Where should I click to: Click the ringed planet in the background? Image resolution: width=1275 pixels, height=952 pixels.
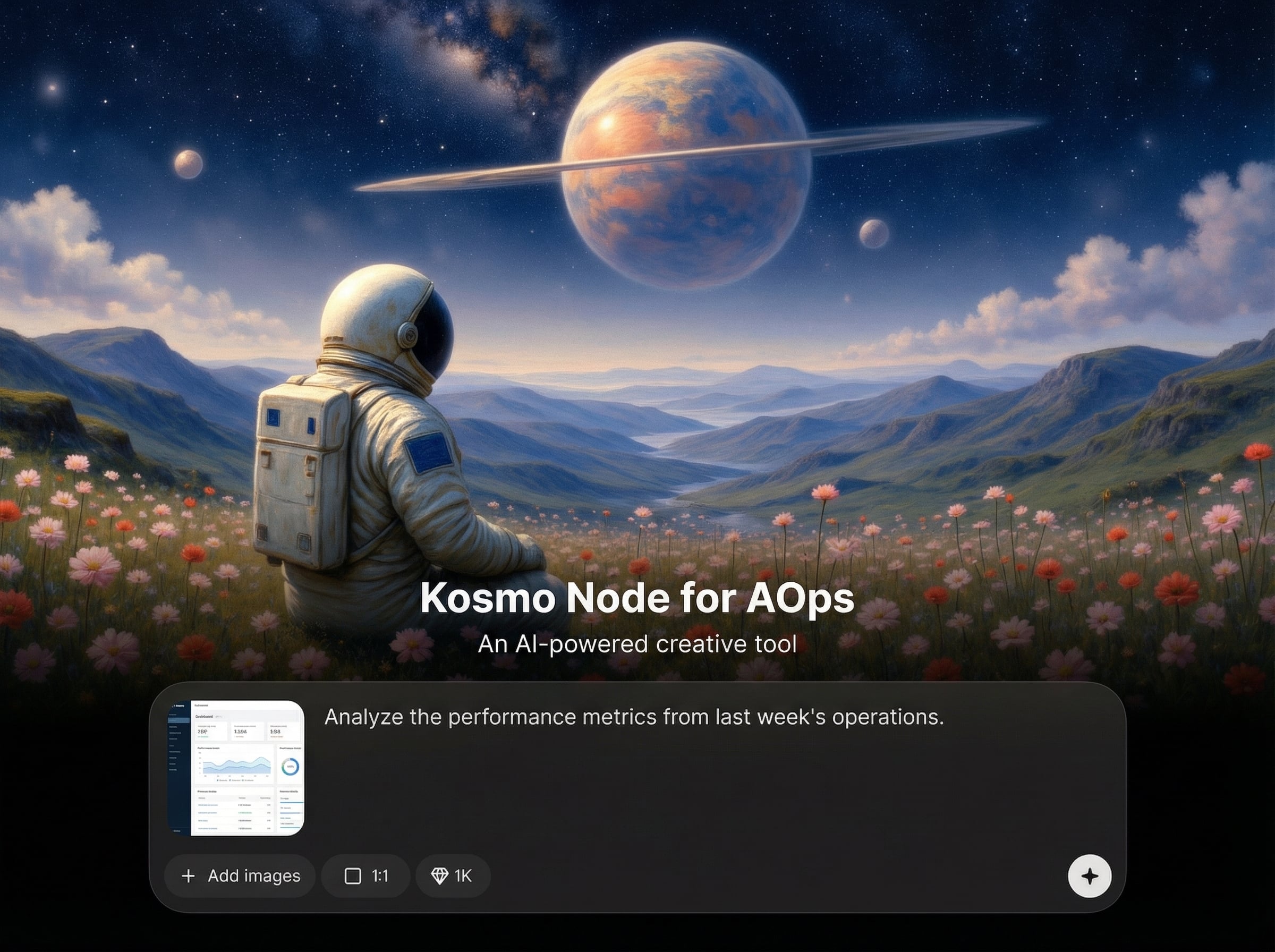687,165
